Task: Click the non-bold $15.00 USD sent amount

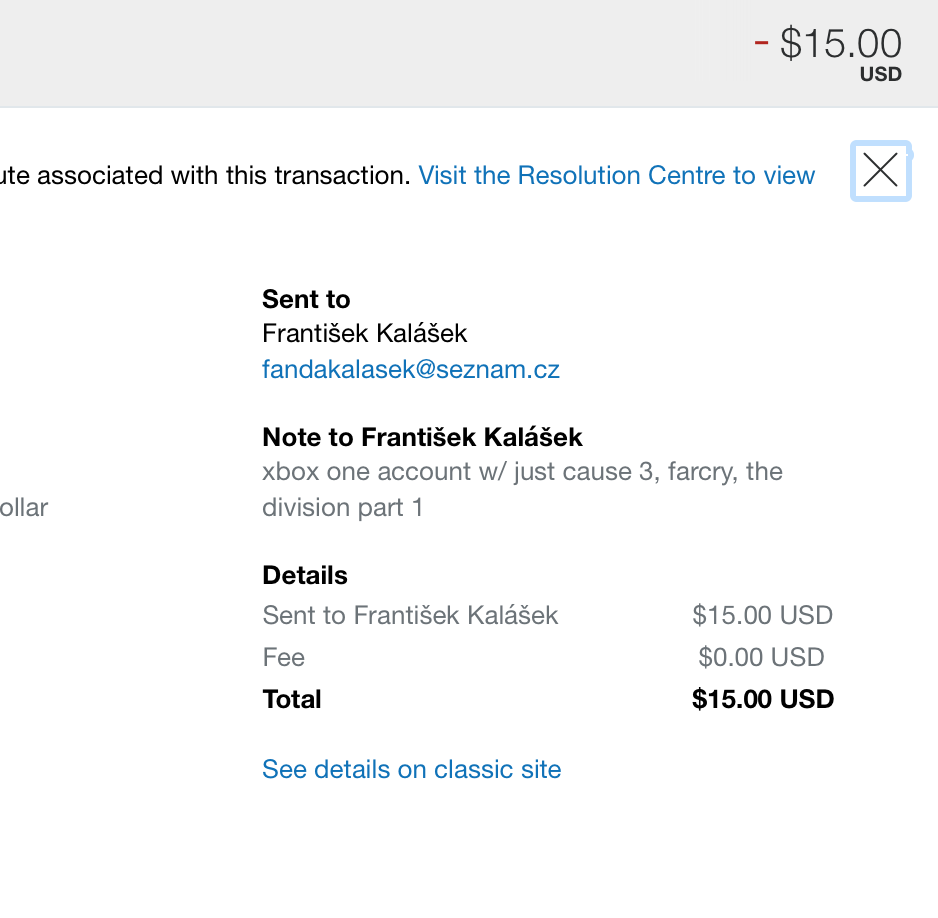Action: click(762, 615)
